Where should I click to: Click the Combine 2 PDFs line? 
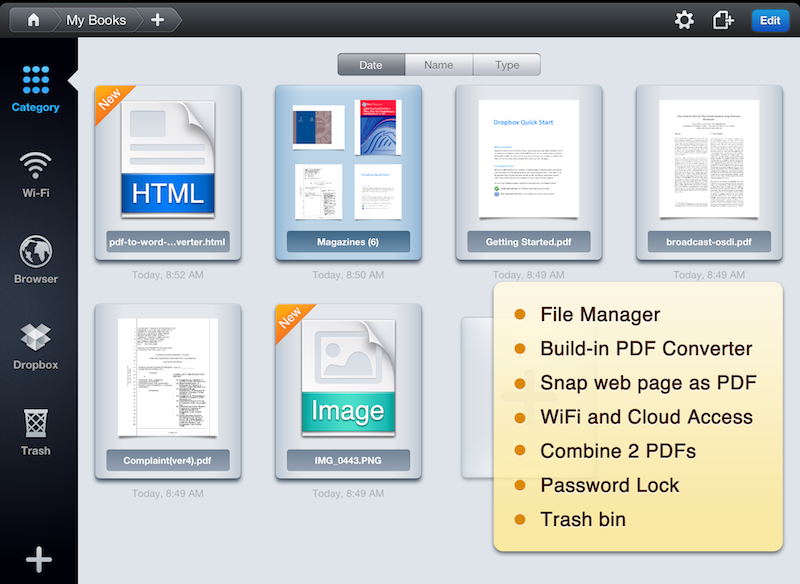point(618,451)
